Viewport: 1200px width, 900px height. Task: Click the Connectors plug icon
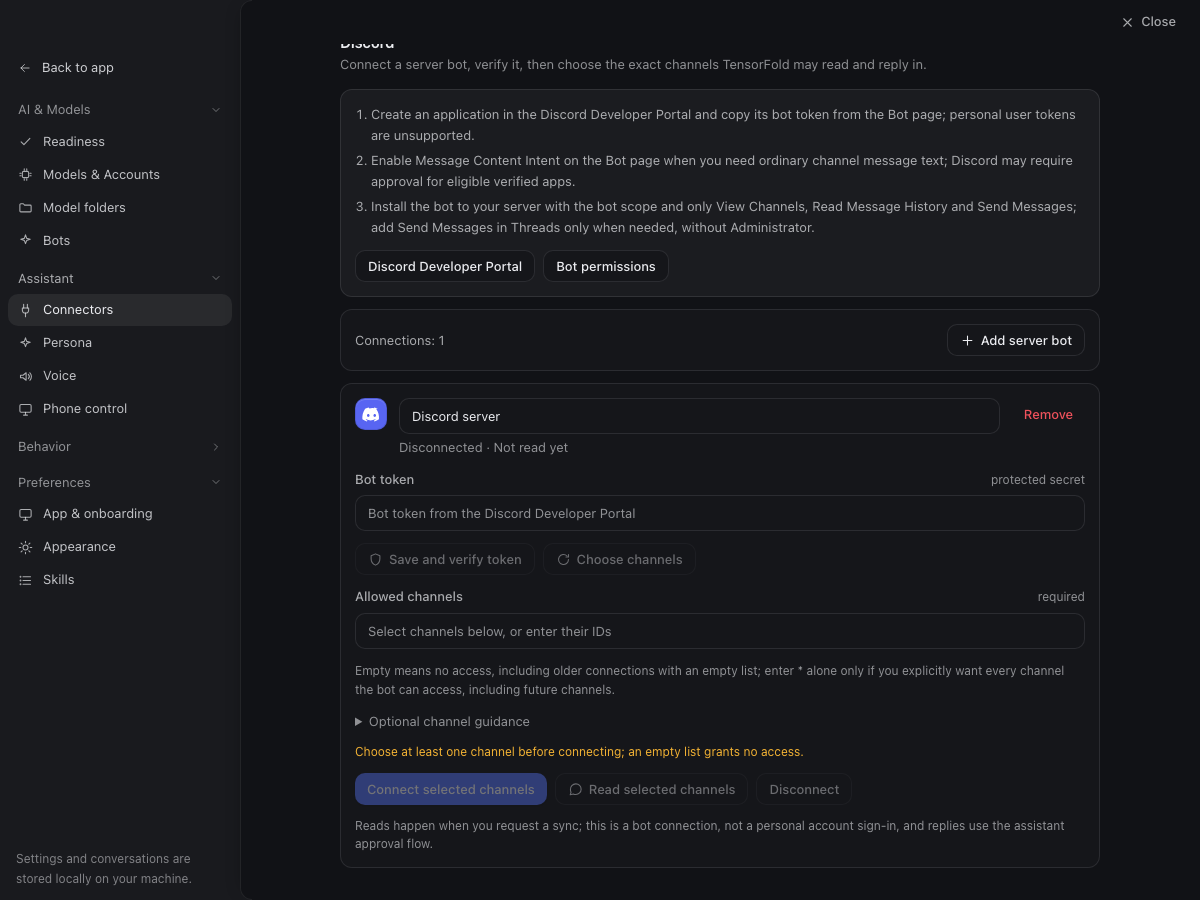pyautogui.click(x=25, y=310)
